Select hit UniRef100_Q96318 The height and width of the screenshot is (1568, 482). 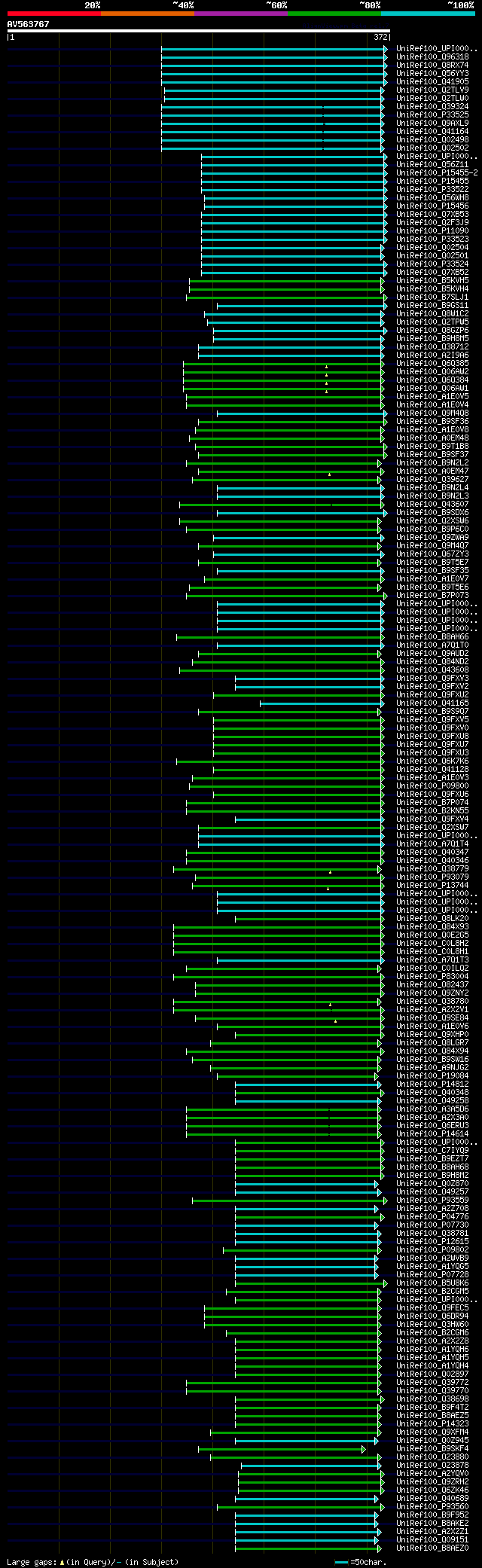pos(432,56)
